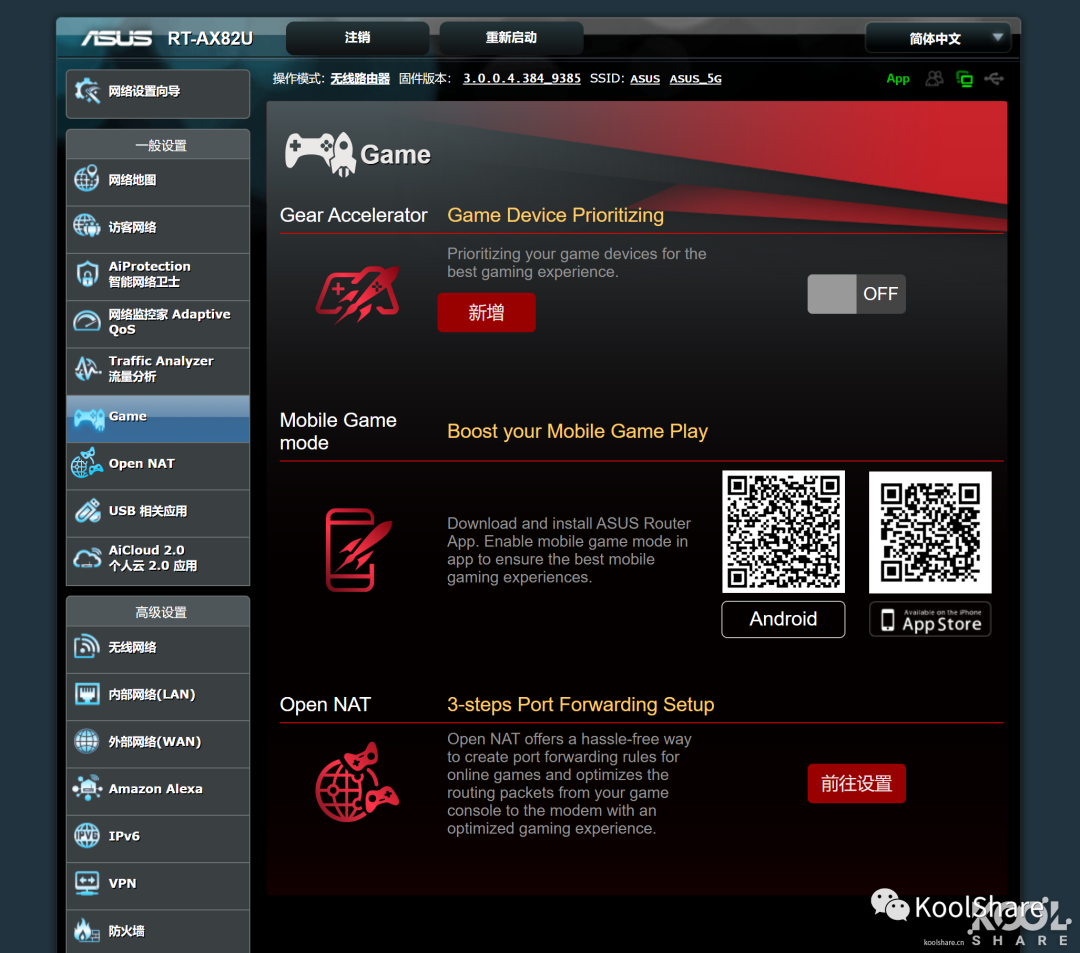This screenshot has width=1080, height=953.
Task: Click the VPN monitor icon
Action: tap(87, 883)
